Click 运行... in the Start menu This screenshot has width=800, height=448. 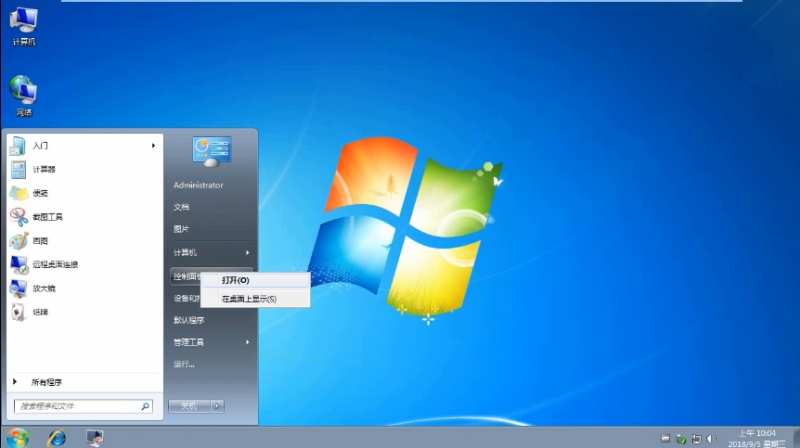[184, 364]
